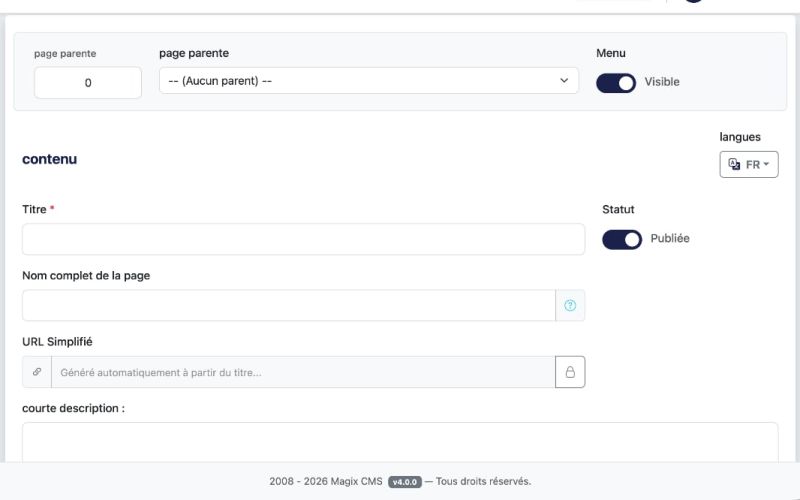Image resolution: width=800 pixels, height=500 pixels.
Task: Click into the Titre text field
Action: point(303,239)
